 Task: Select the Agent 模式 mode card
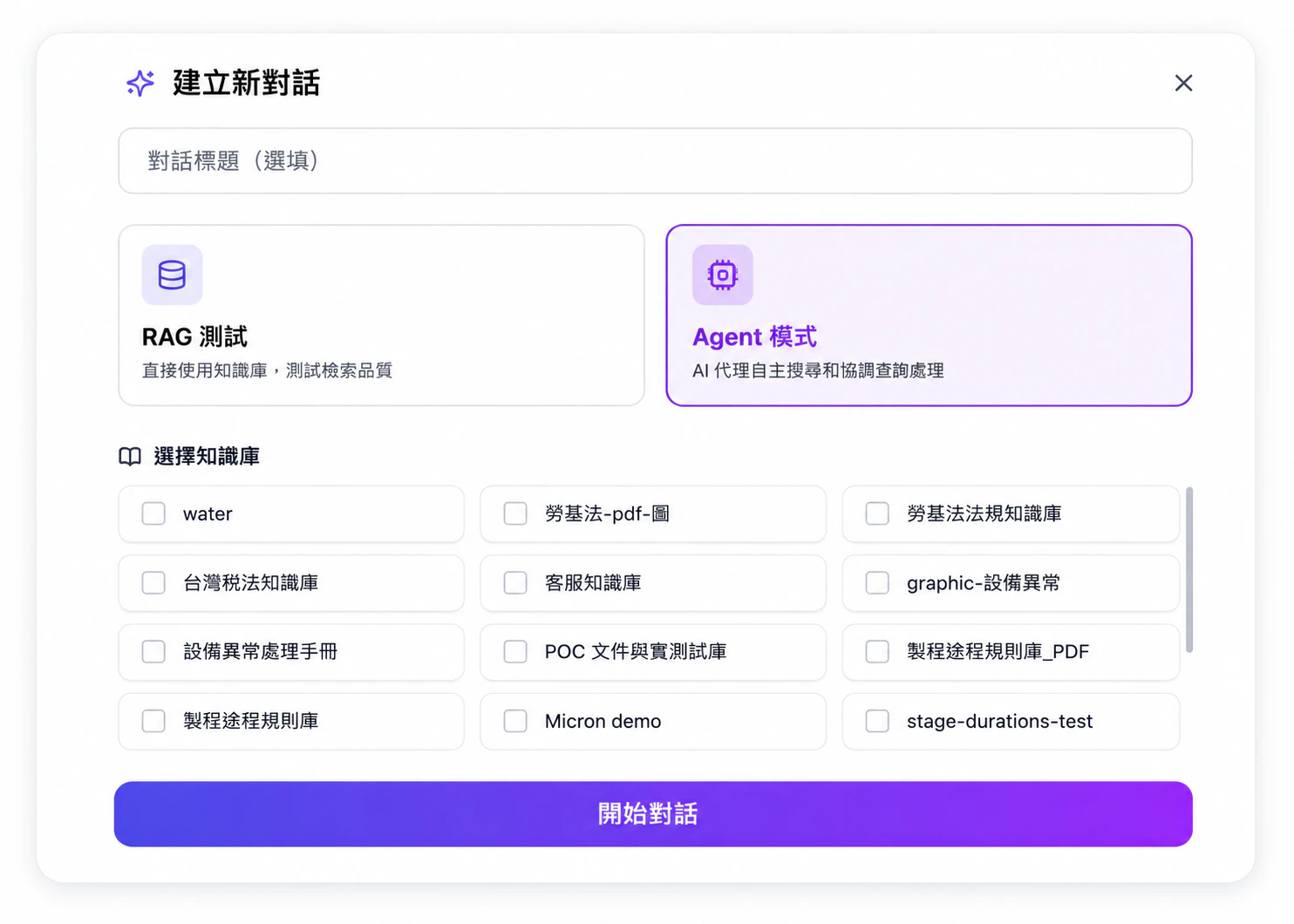(929, 316)
